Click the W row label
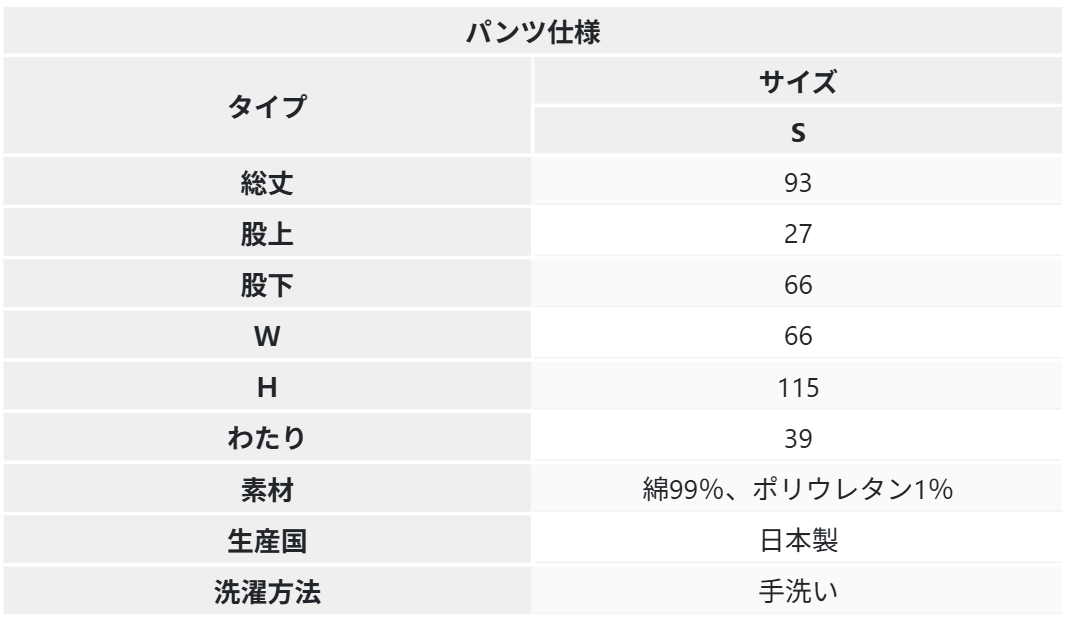This screenshot has height=618, width=1065. coord(267,336)
